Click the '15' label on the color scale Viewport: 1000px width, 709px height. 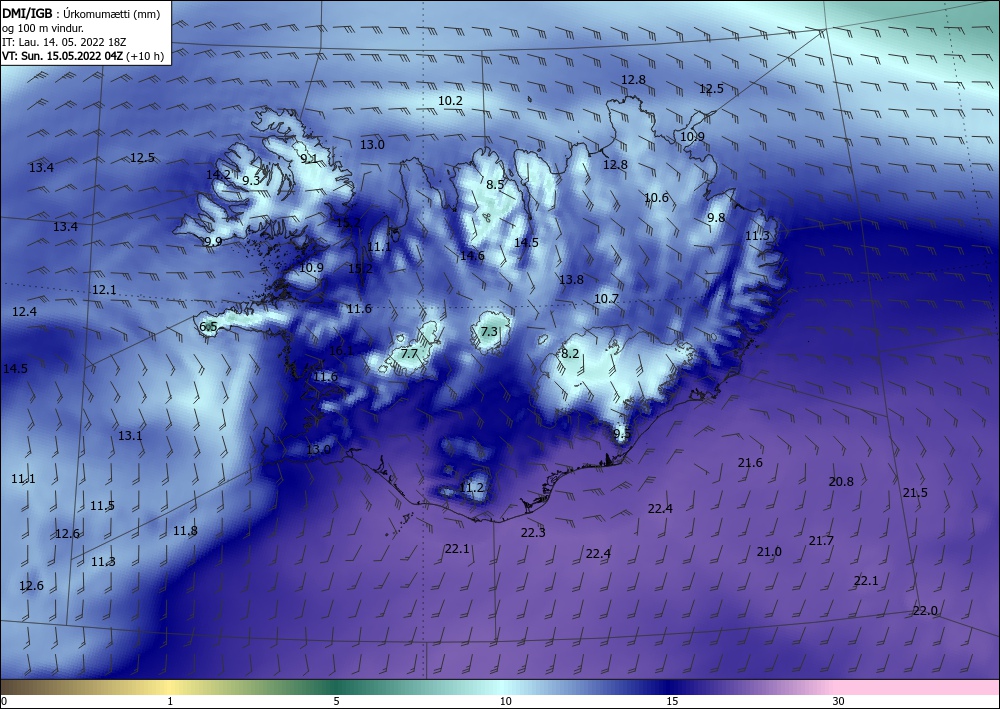pos(672,701)
